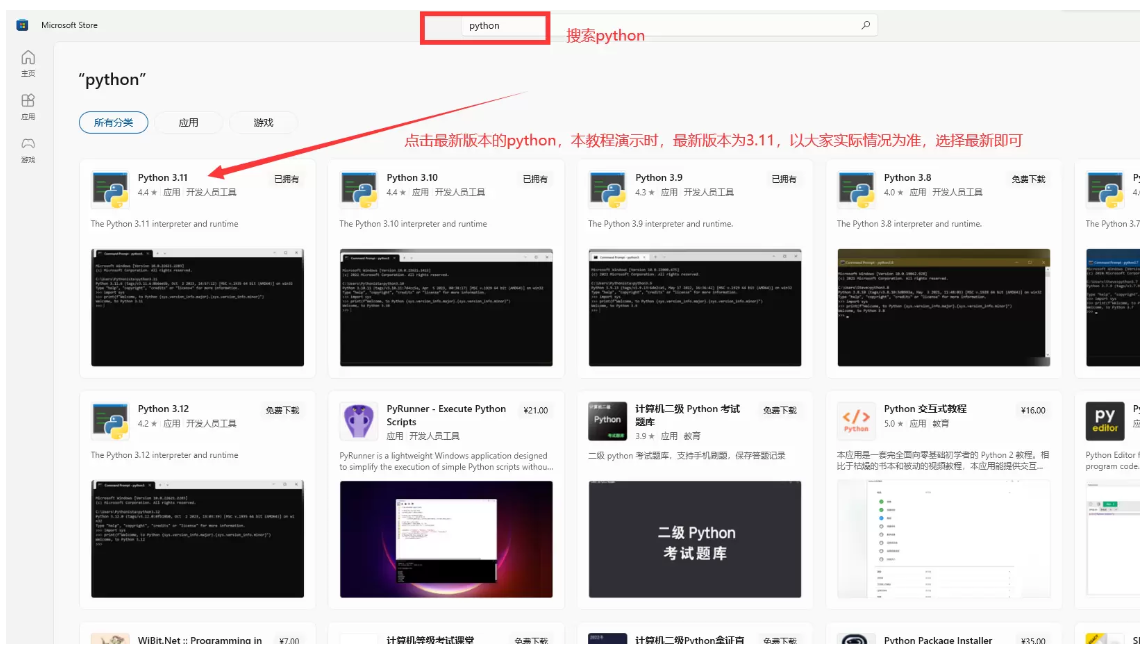Click the Python 3.8 screenshot thumbnail
The width and height of the screenshot is (1141, 649).
944,308
